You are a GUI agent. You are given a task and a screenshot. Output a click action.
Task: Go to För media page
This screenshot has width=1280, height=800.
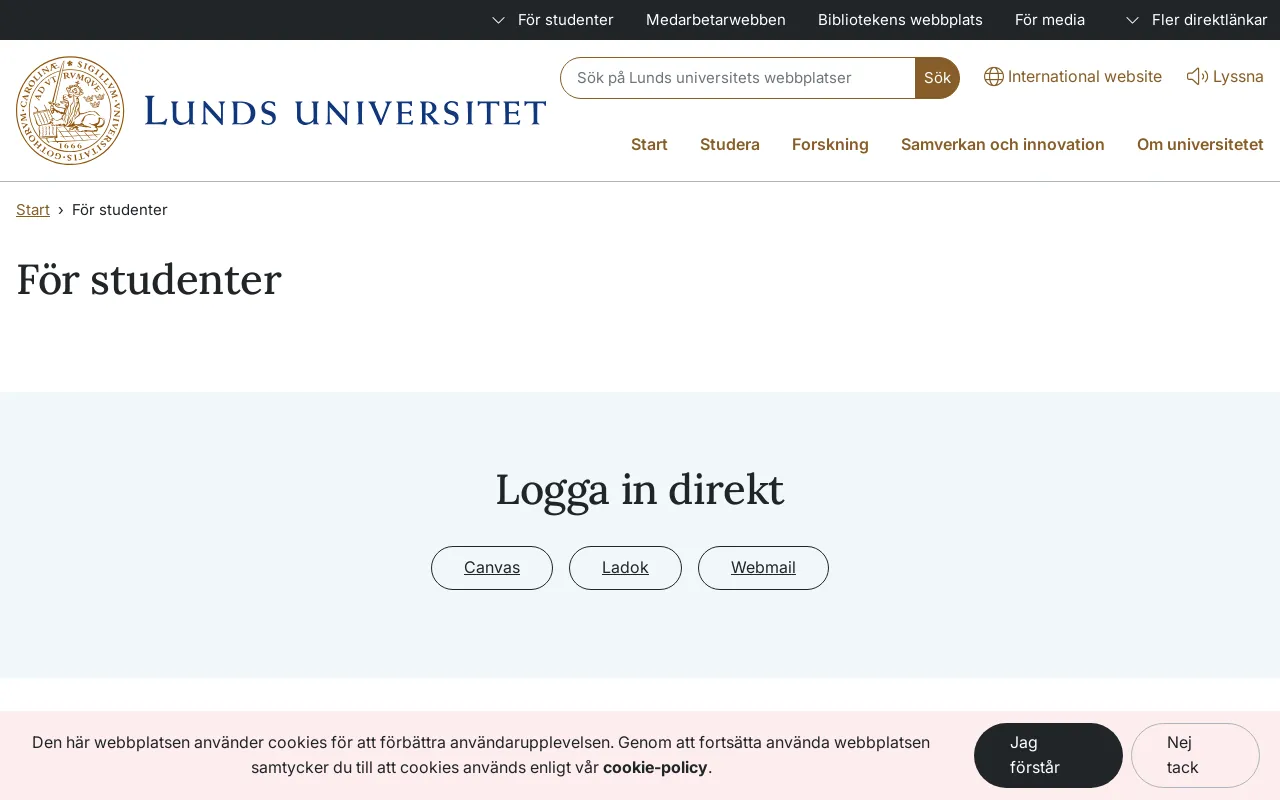1050,20
